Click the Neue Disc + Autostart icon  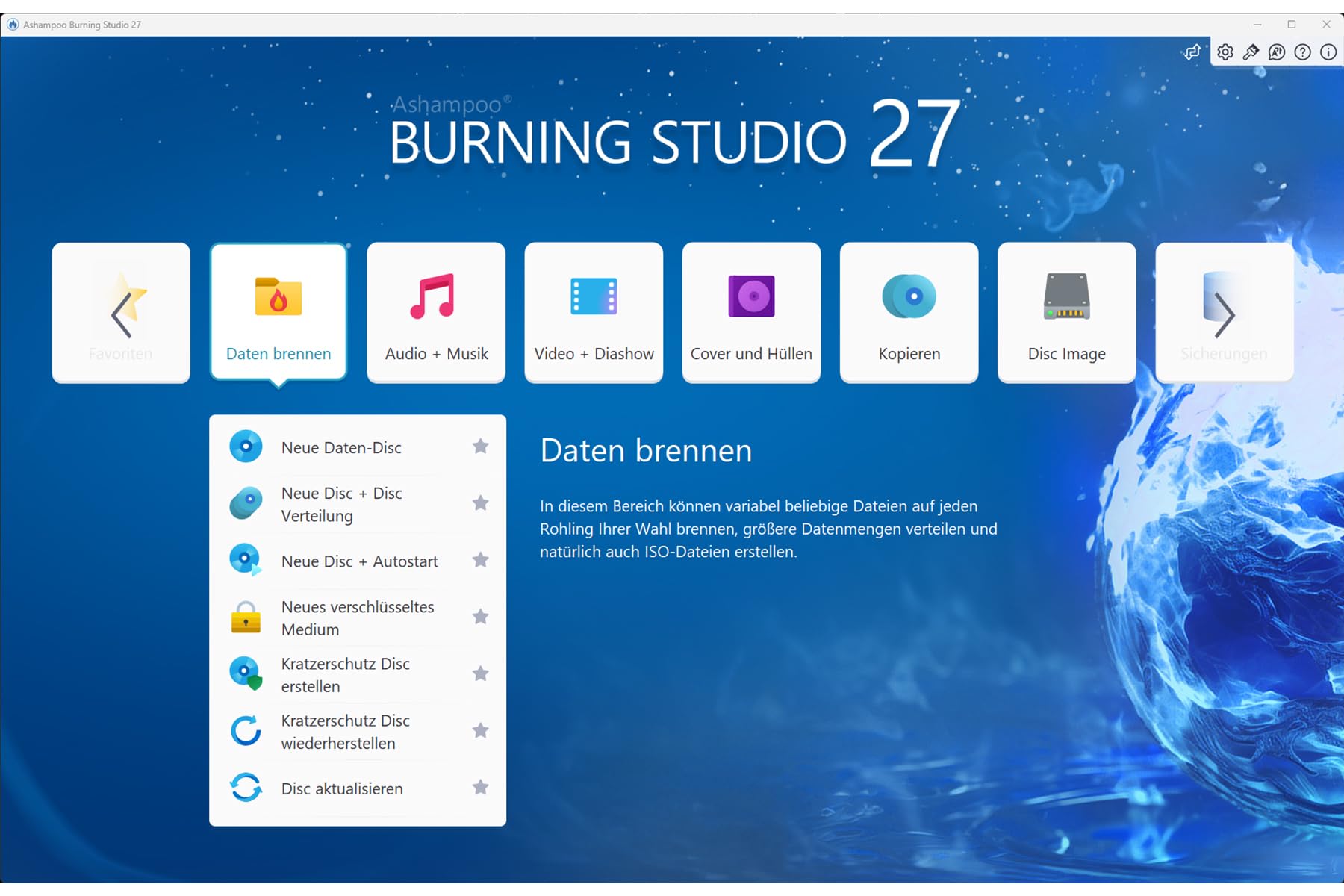point(246,560)
